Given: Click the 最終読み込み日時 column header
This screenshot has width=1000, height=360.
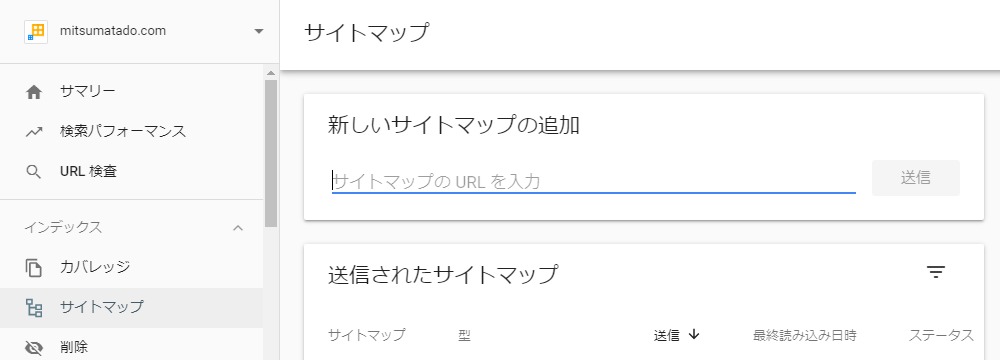Looking at the screenshot, I should click(804, 335).
